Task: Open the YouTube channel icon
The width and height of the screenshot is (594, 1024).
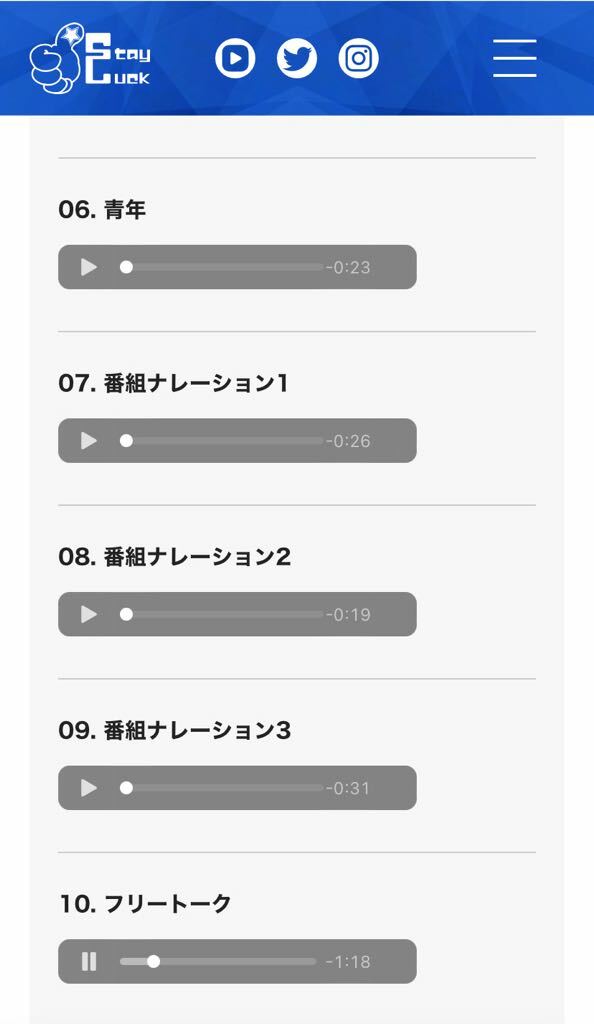Action: pos(235,59)
